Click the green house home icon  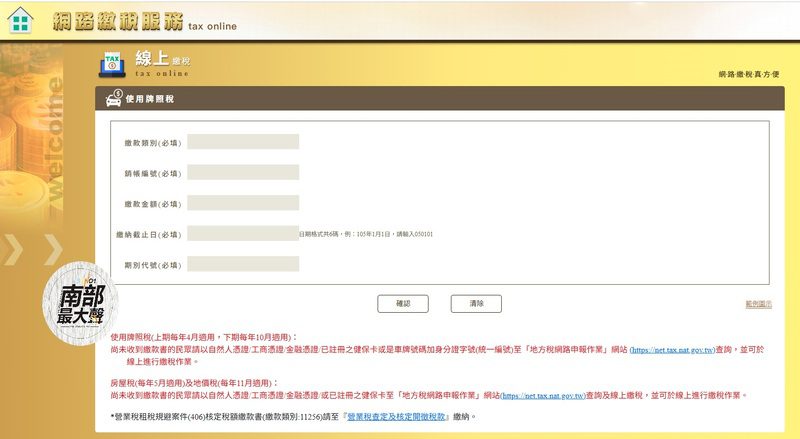click(20, 20)
